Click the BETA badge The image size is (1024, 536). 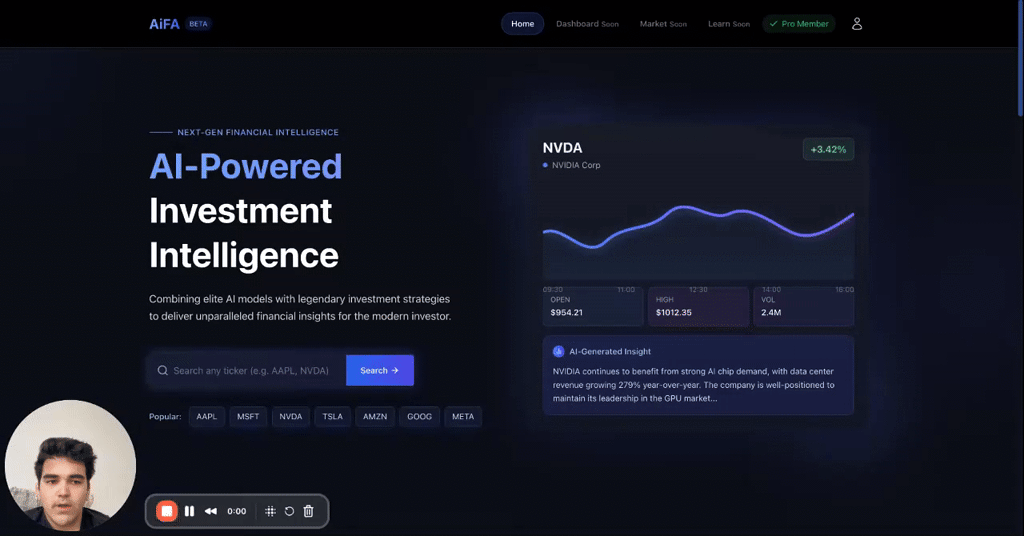[x=198, y=24]
